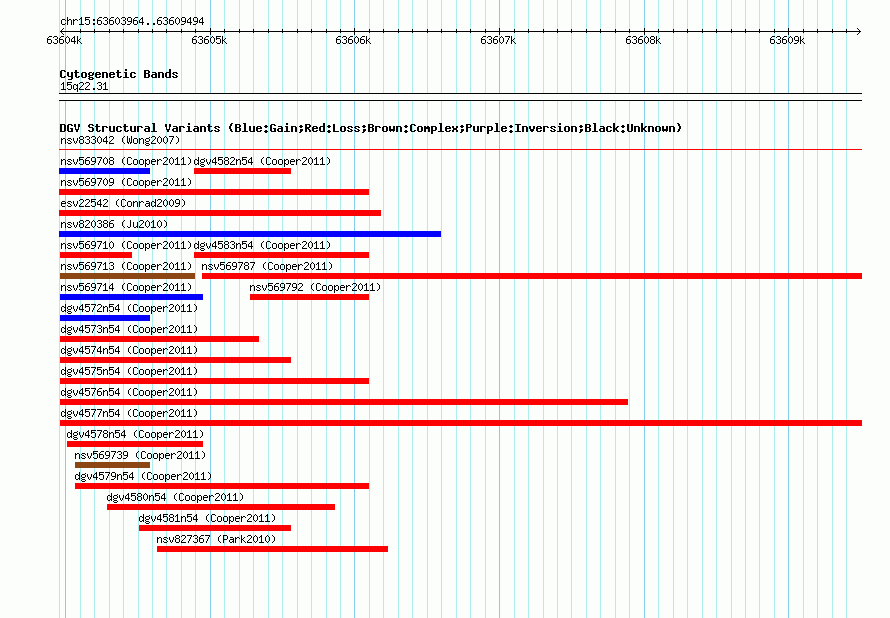This screenshot has width=890, height=618.
Task: Click the 63609k ruler label
Action: [787, 40]
